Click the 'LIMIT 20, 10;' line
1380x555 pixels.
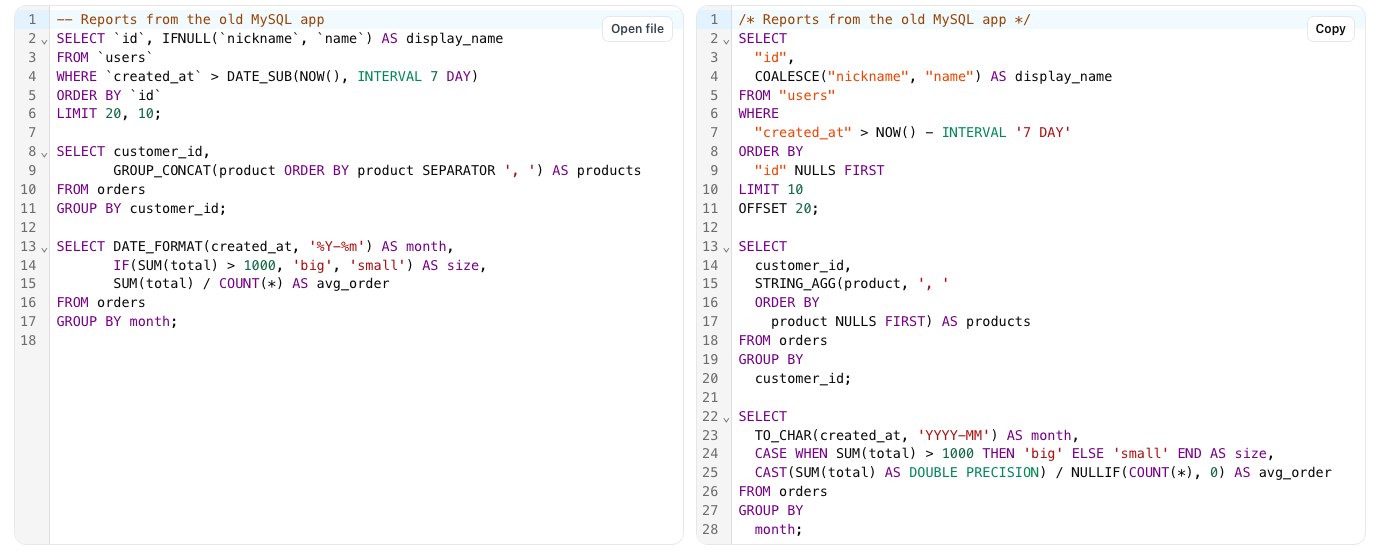coord(109,114)
